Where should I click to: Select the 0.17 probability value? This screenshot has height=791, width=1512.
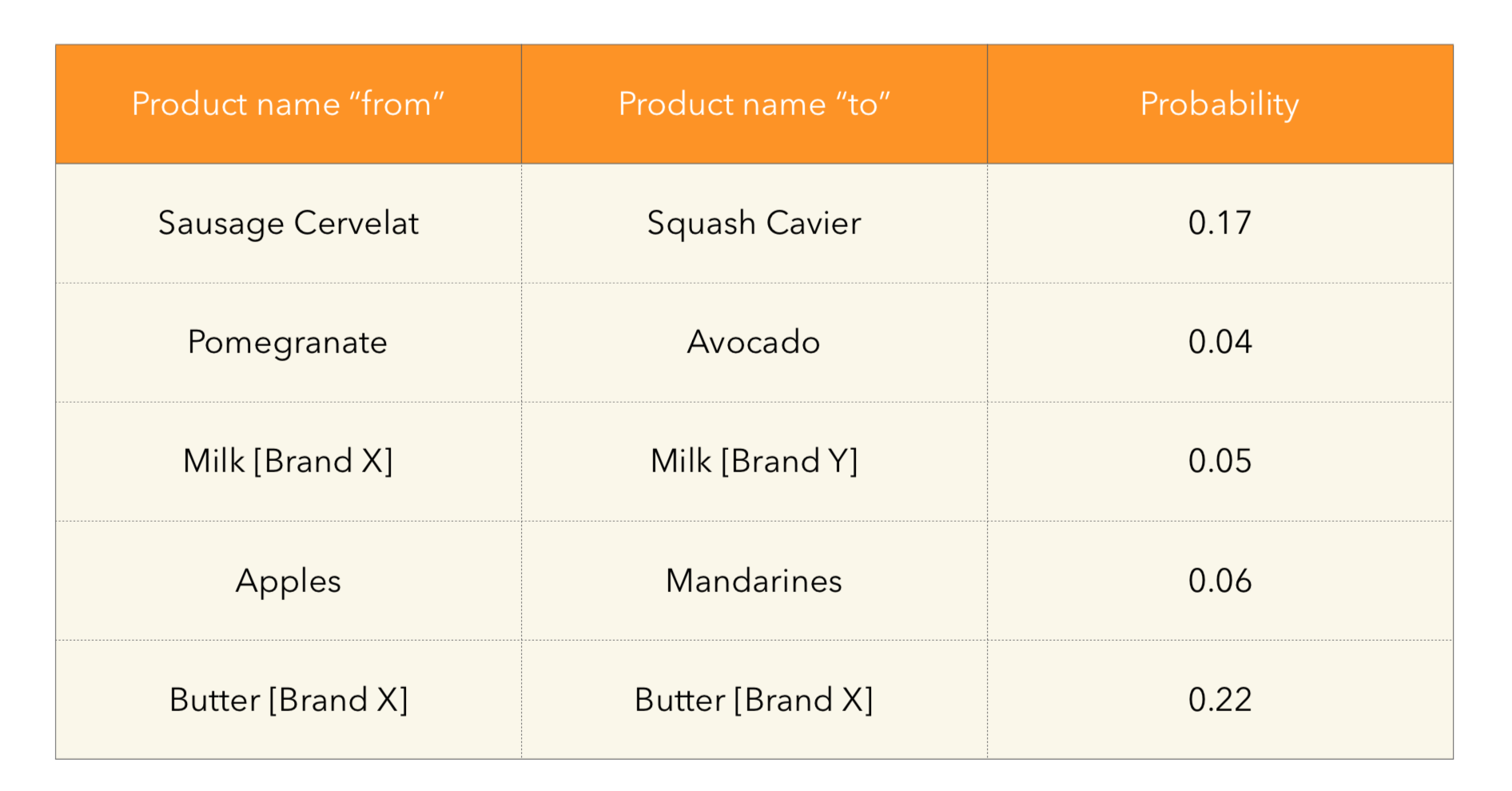1220,223
